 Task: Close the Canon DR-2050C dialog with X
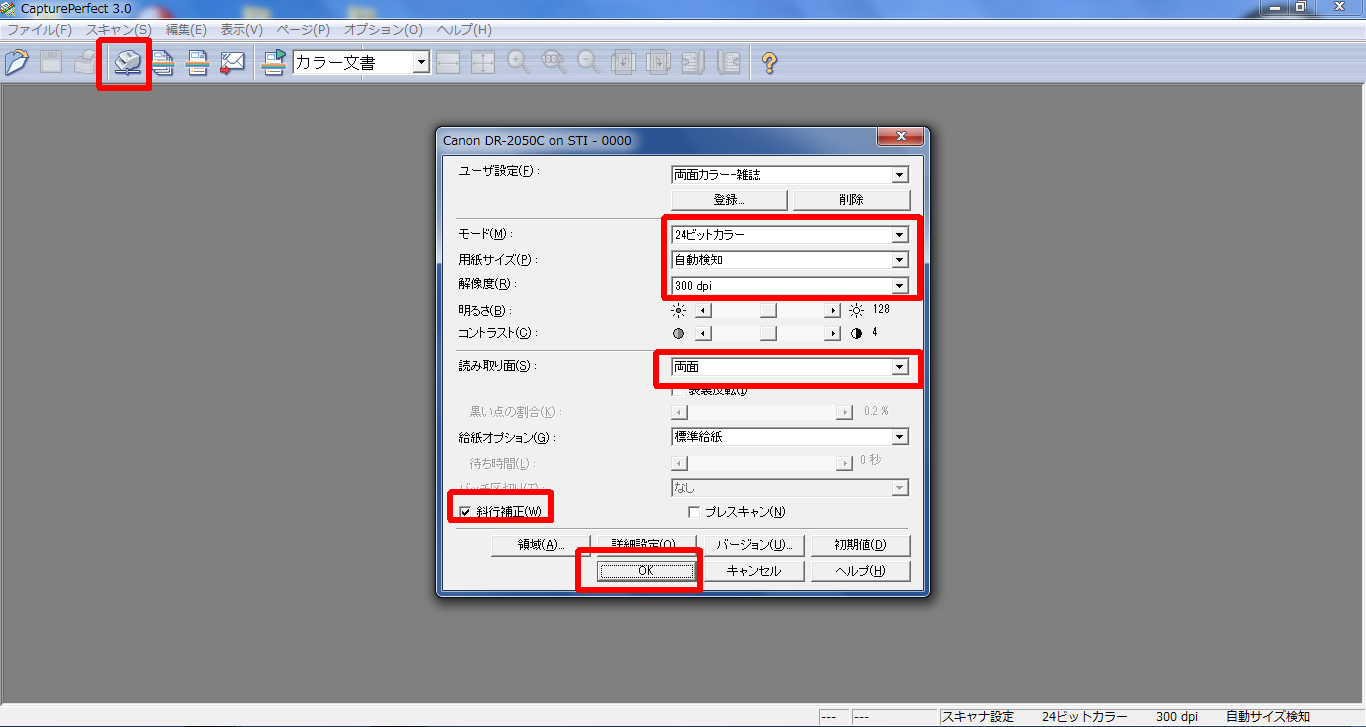[x=899, y=137]
